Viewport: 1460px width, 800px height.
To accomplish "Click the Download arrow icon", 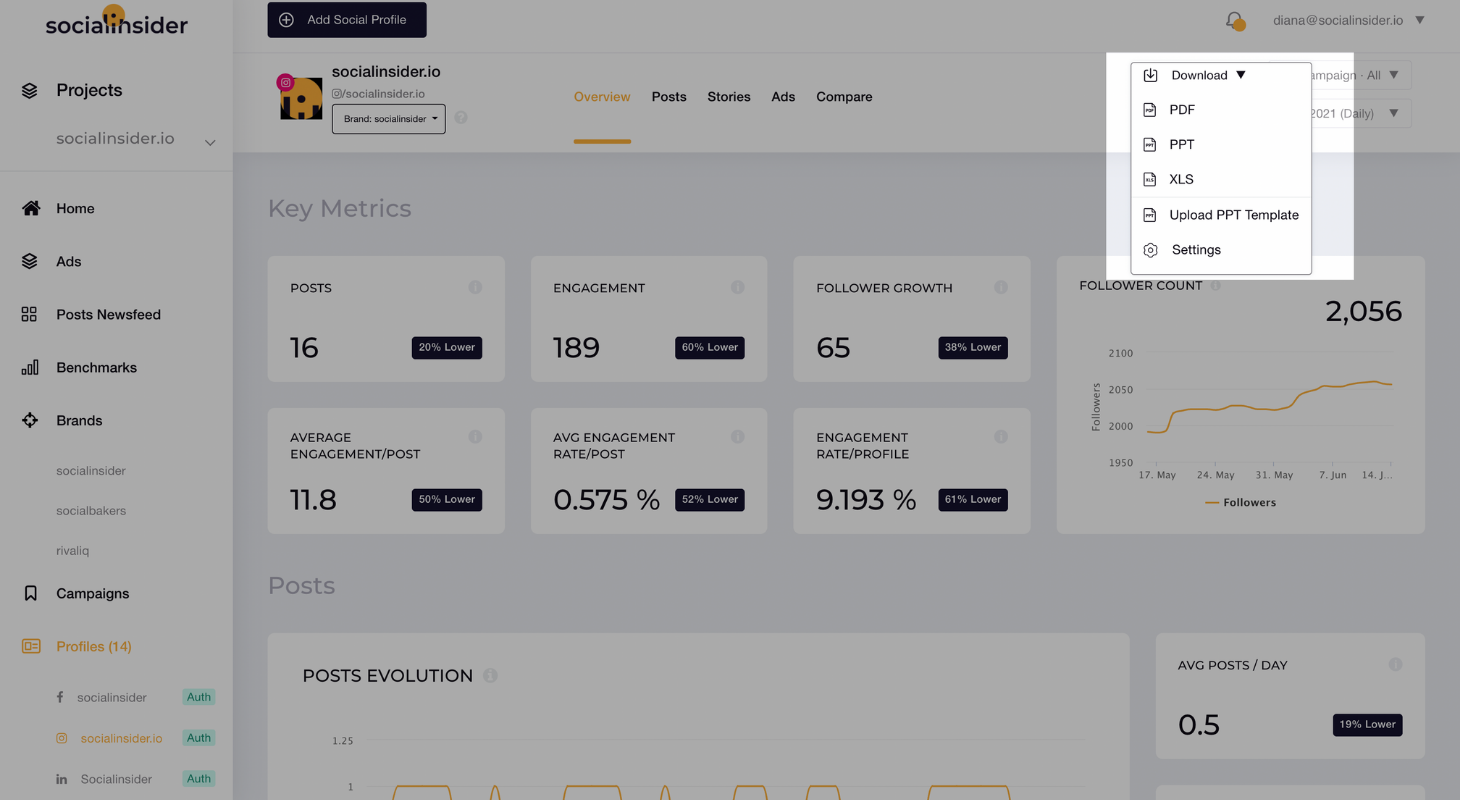I will pyautogui.click(x=1150, y=75).
